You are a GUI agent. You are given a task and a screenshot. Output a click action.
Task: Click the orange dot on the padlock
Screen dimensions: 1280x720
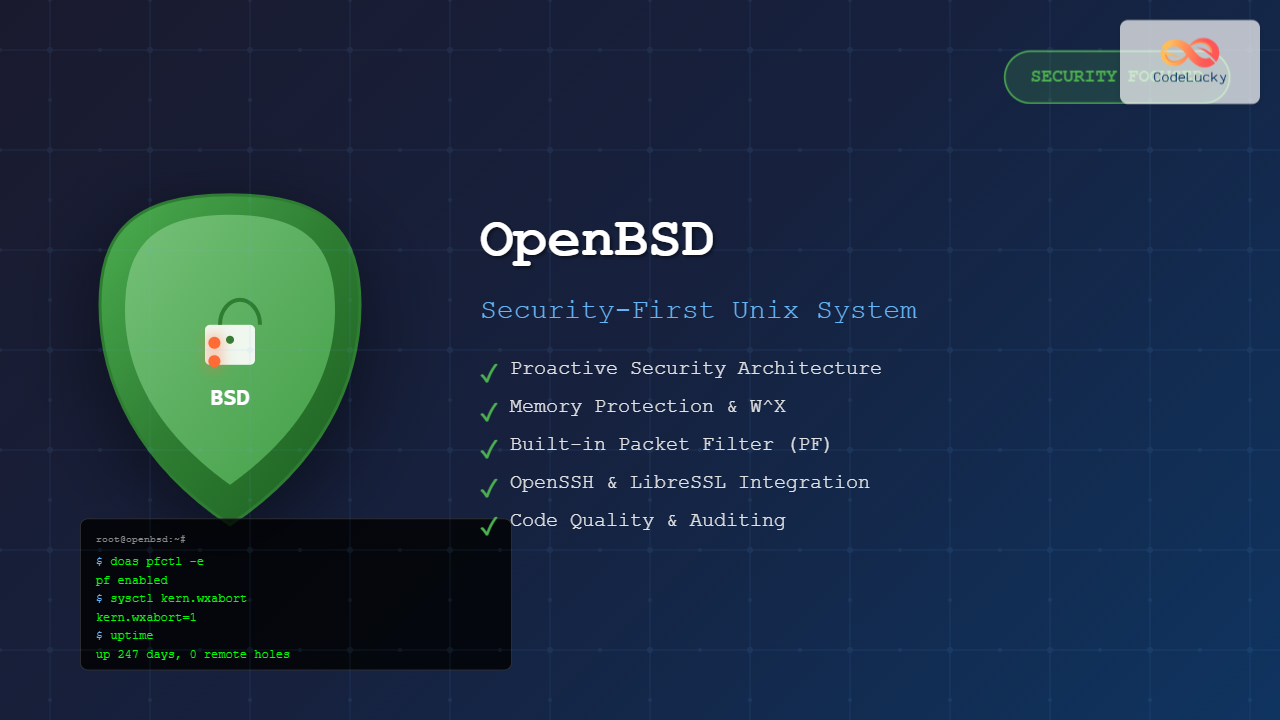[x=214, y=343]
